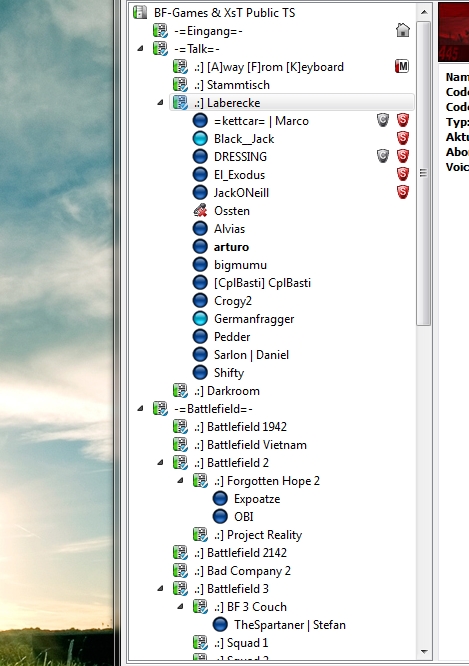469x666 pixels.
Task: Click the Laberecke channel icon
Action: 180,102
